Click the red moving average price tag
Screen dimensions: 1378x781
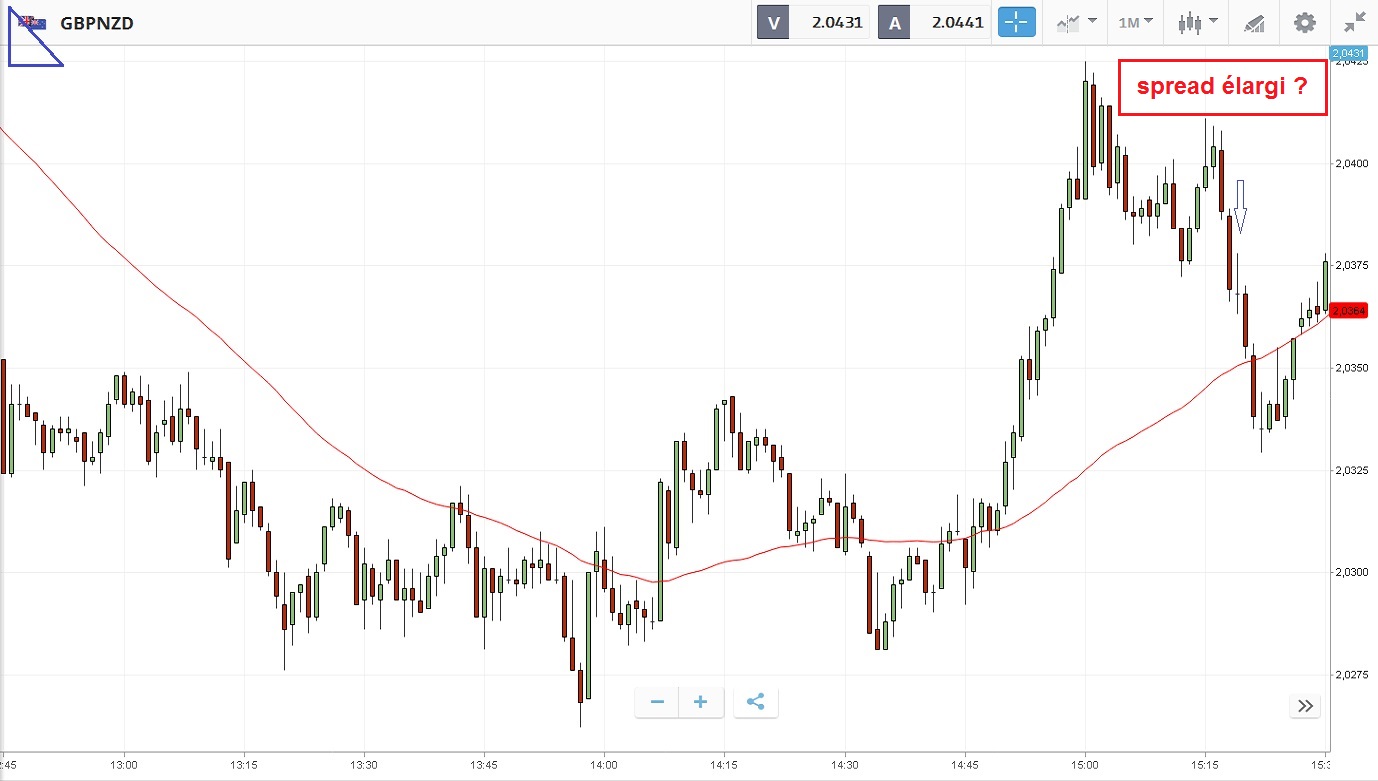(x=1349, y=311)
